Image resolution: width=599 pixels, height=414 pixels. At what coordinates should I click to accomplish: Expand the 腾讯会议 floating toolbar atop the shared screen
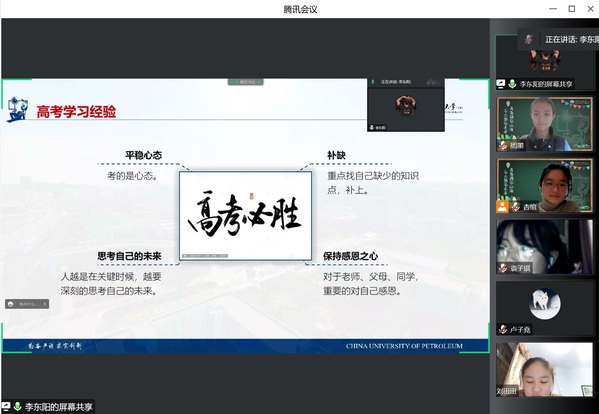[x=246, y=82]
